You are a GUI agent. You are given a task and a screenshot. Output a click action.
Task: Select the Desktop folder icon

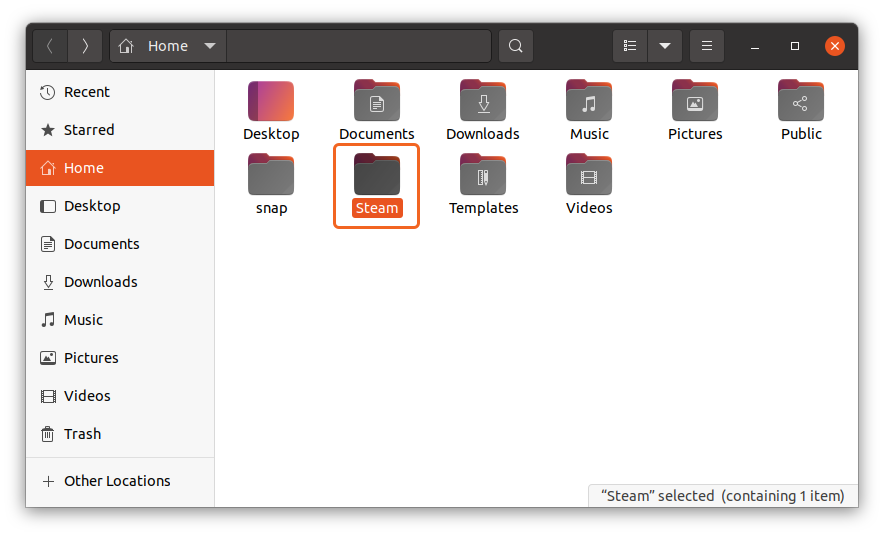coord(271,101)
